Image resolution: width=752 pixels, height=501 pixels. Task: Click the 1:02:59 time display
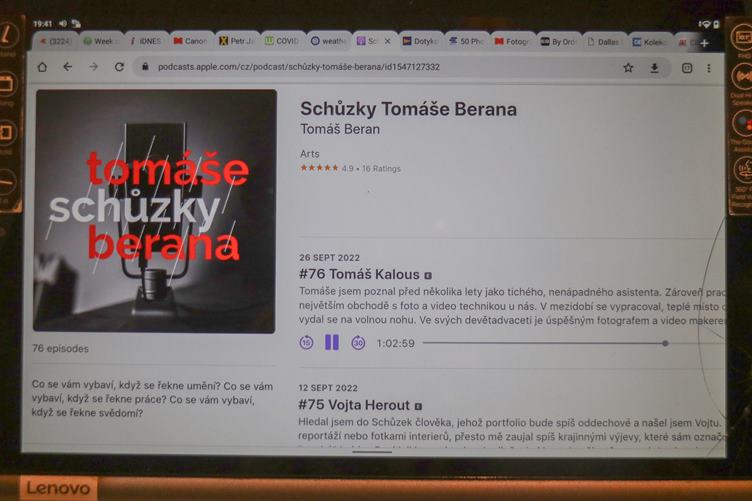point(395,343)
